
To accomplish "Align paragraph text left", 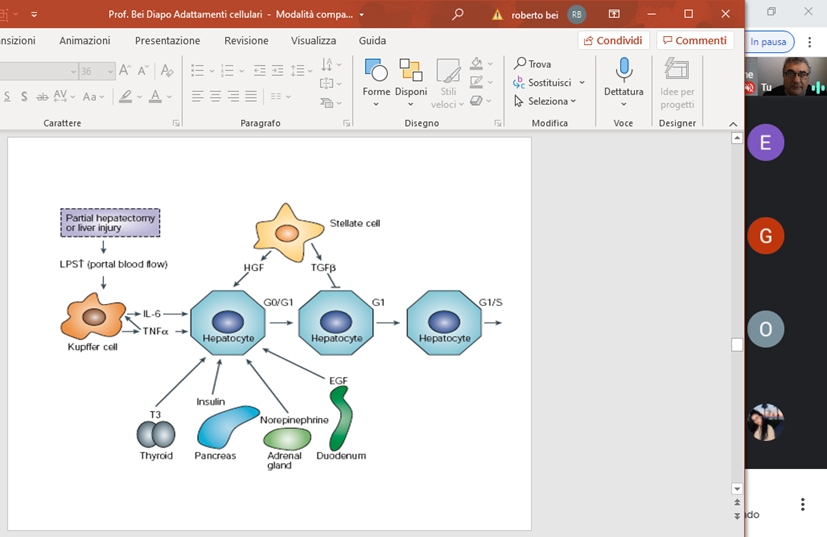I will tap(197, 96).
